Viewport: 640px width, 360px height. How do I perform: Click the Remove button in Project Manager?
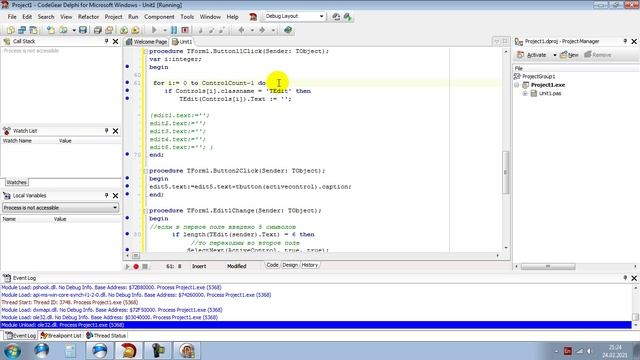(x=598, y=55)
